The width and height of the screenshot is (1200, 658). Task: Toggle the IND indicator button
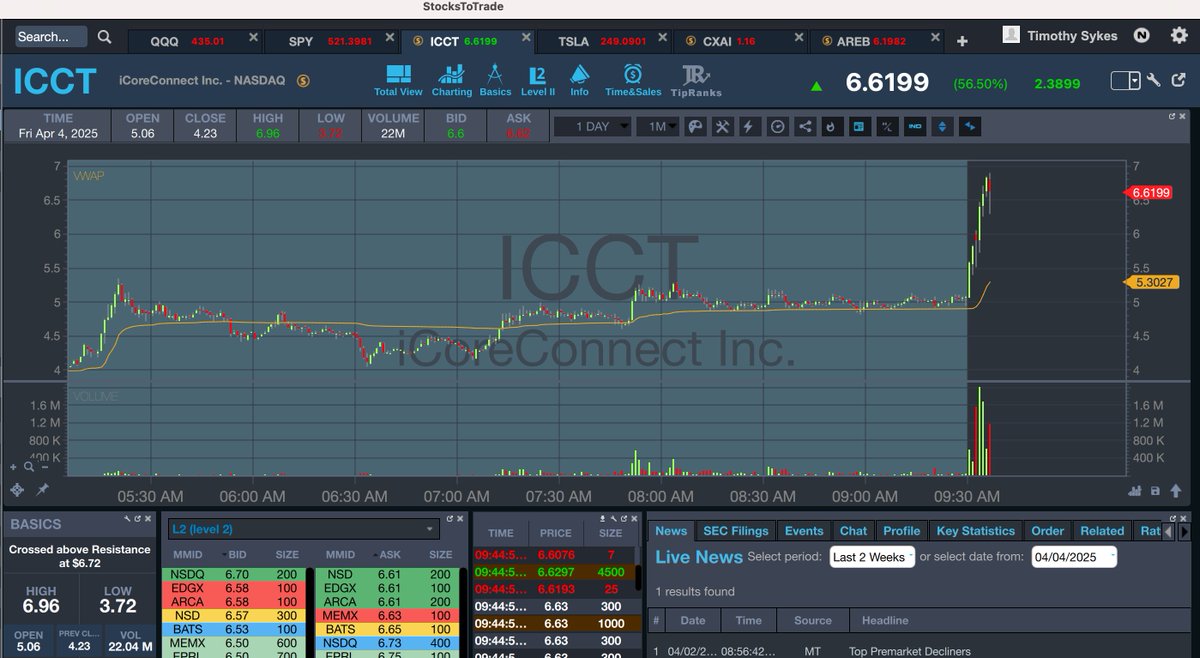pos(914,126)
